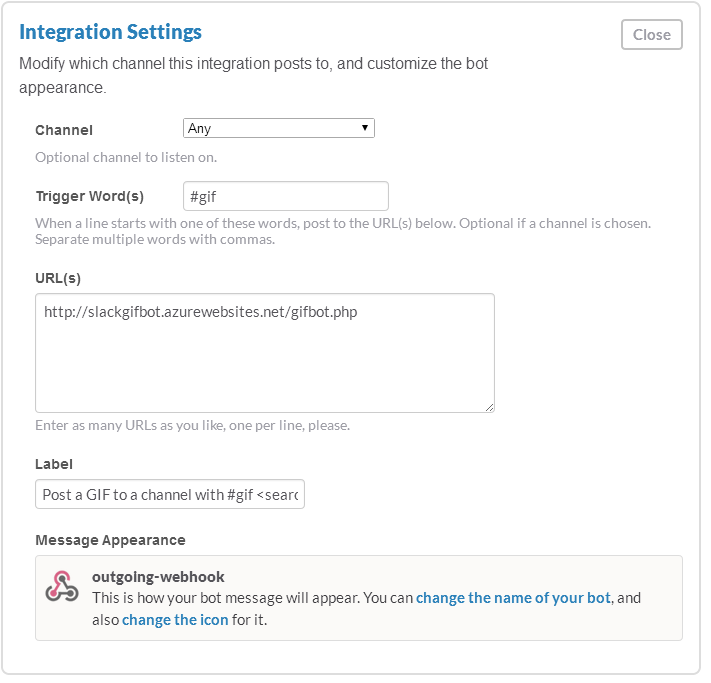Viewport: 711px width, 683px height.
Task: Click the slackgifbot URL text line
Action: point(200,312)
